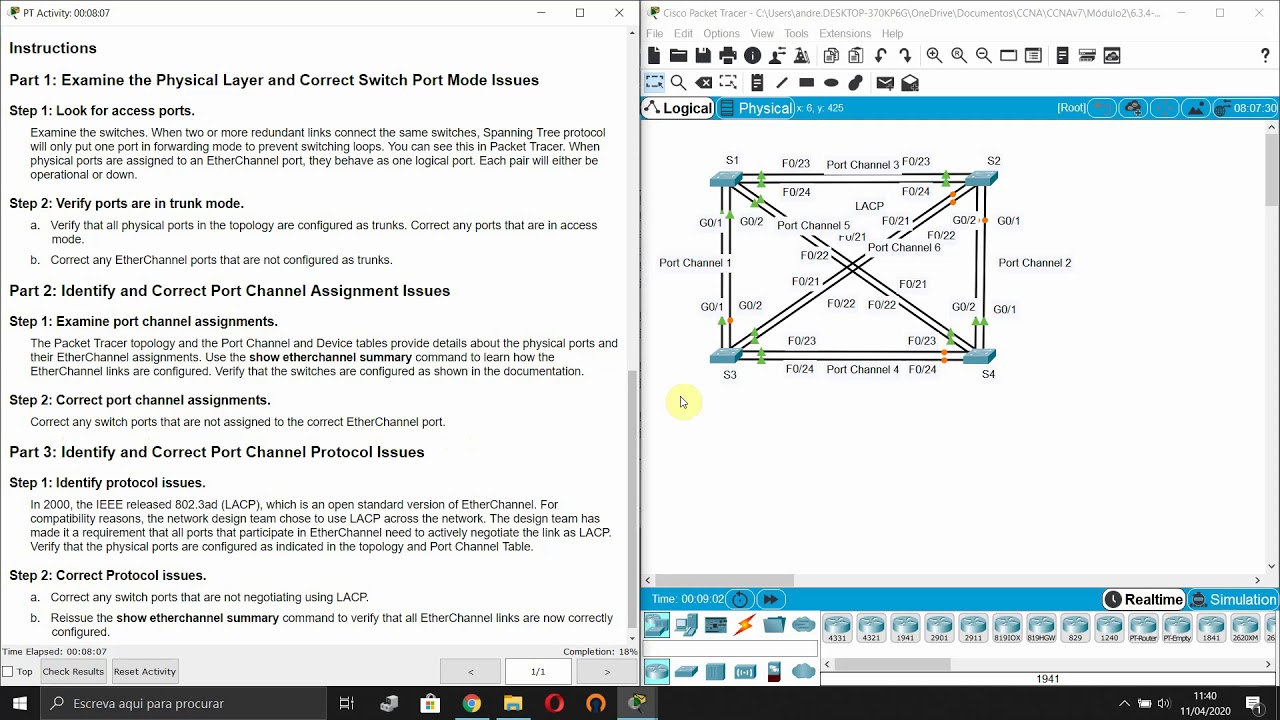Select the 4331 router device
The image size is (1280, 720).
tap(837, 630)
